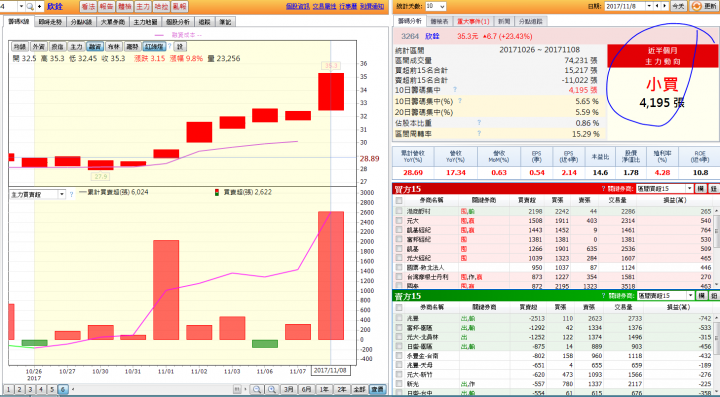The width and height of the screenshot is (720, 397).
Task: Click the 看法 toolbar button
Action: click(x=88, y=6)
